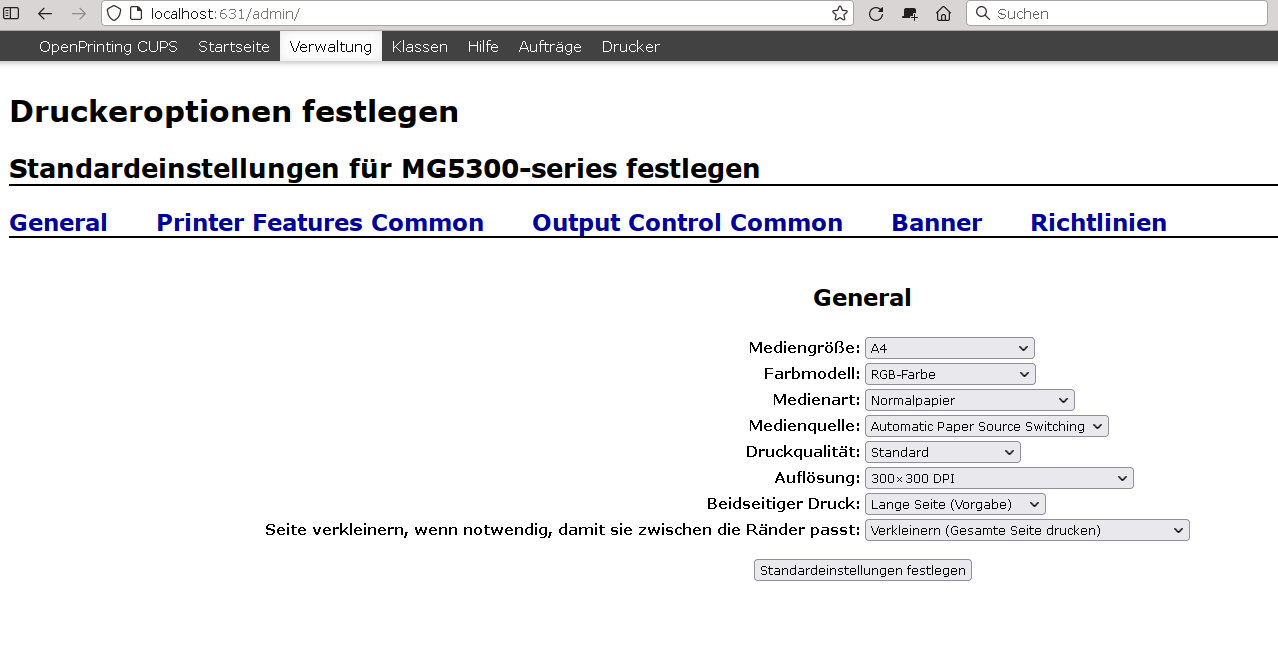
Task: Open the Druckqualität dropdown
Action: [x=942, y=452]
